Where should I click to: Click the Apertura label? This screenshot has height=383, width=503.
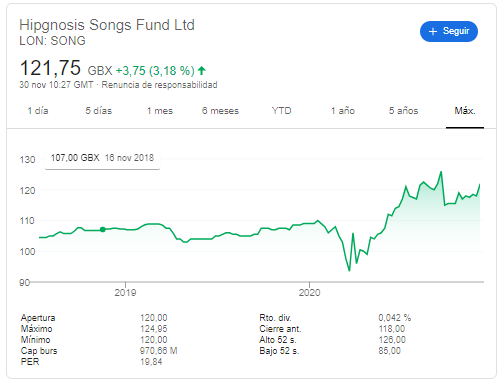[38, 318]
